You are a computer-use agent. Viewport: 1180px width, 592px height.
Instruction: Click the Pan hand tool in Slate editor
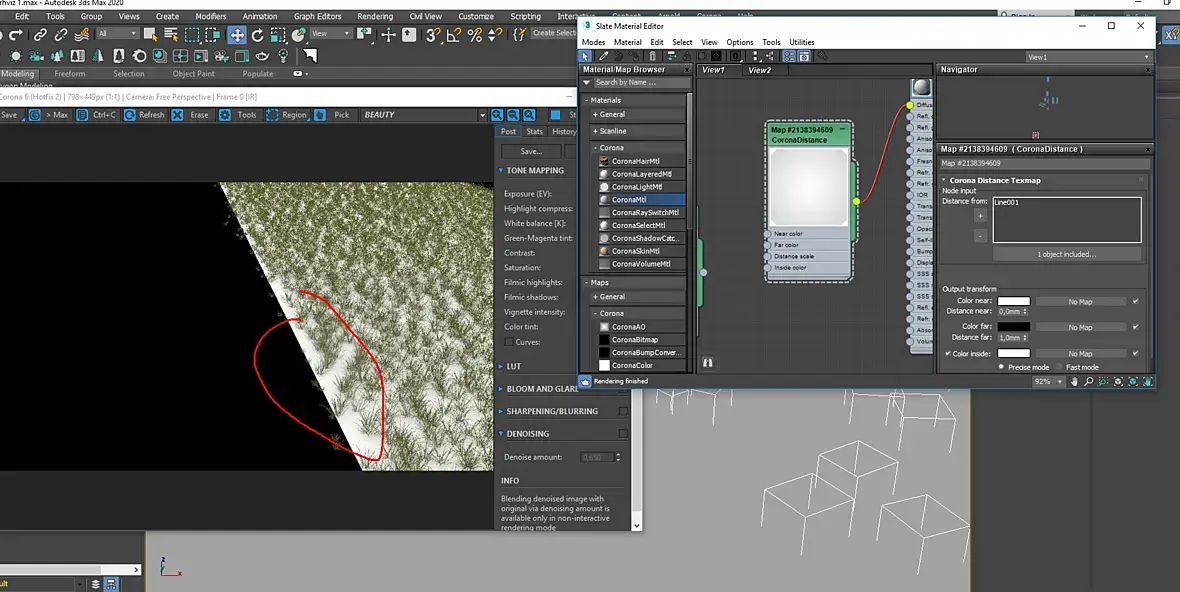click(1074, 382)
